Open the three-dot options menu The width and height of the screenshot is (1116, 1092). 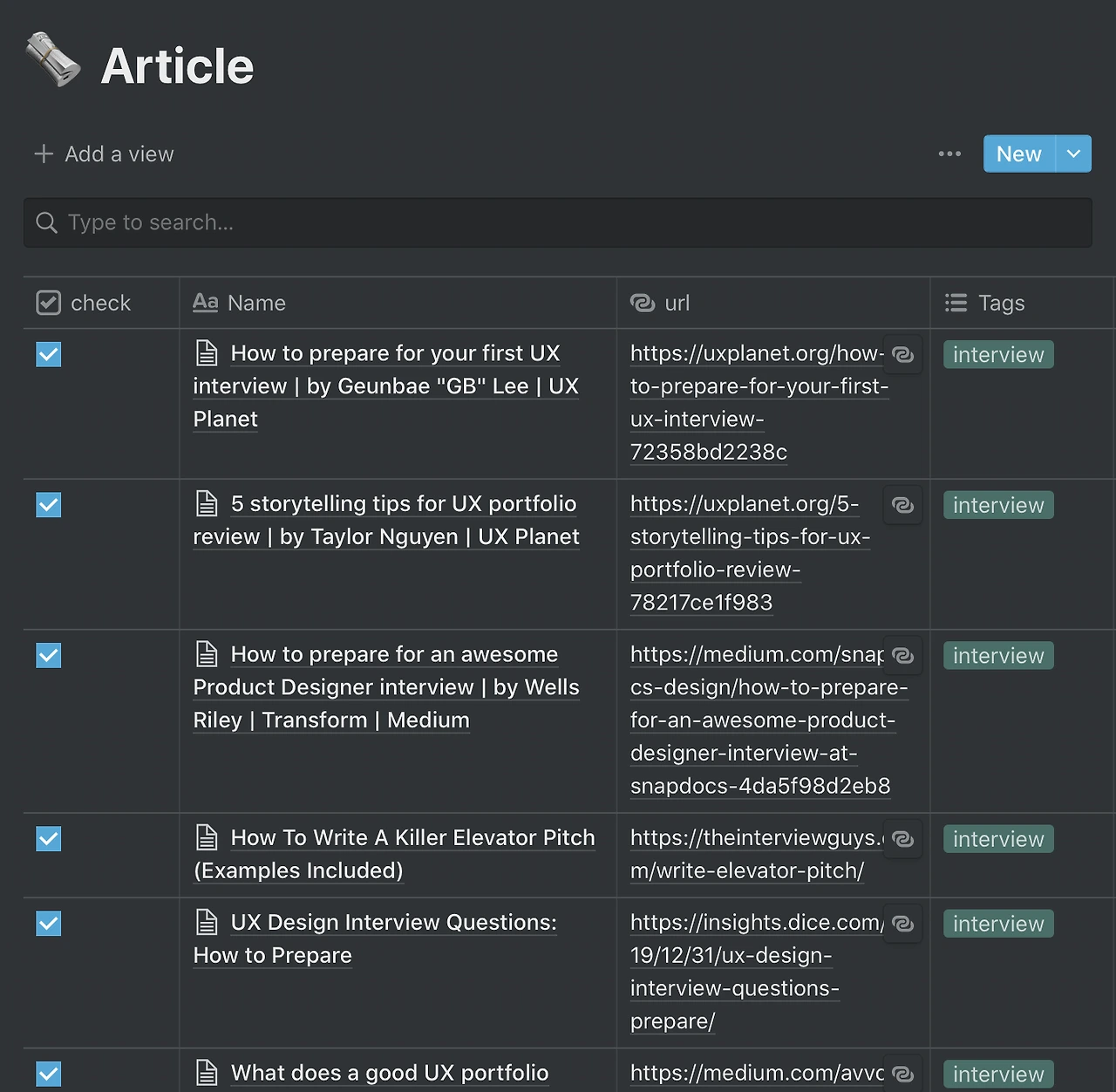click(x=949, y=154)
